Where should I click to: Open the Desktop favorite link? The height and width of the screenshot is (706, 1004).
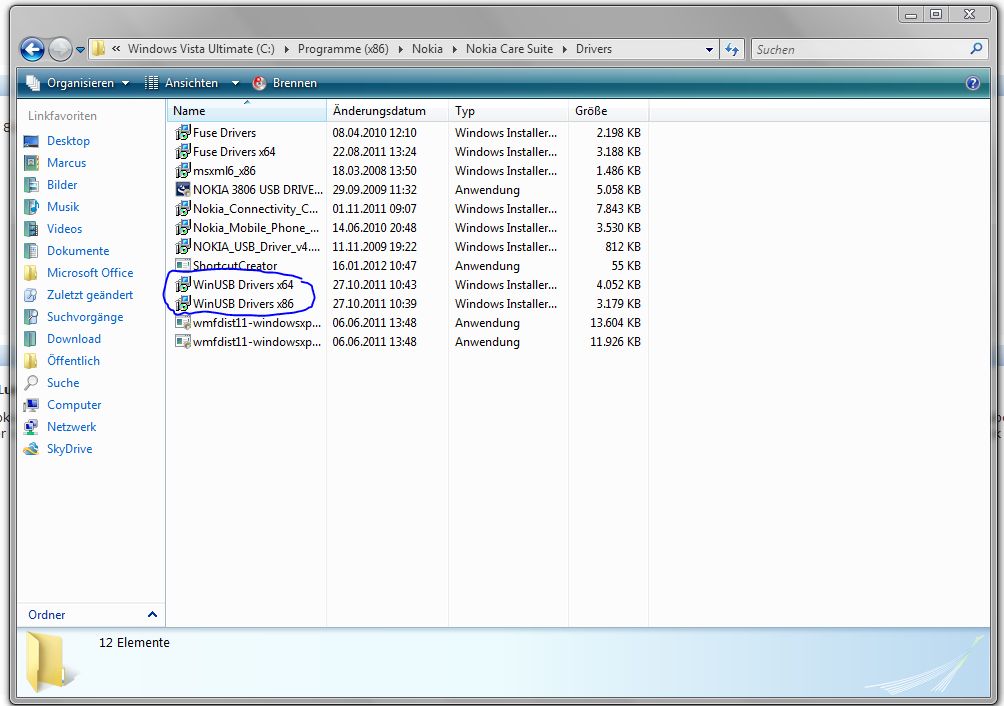(x=68, y=141)
